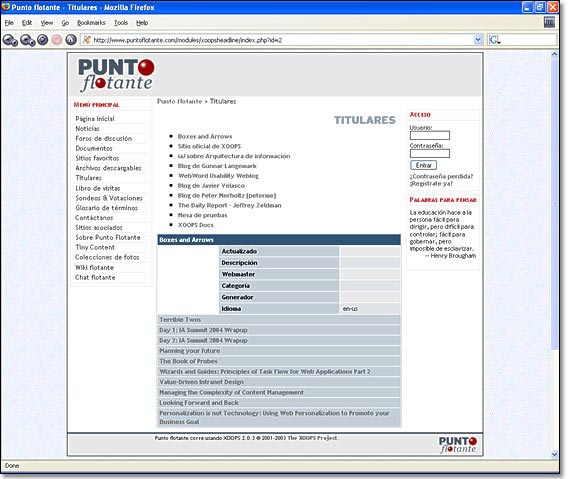Reload the page with the refresh icon

43,40
